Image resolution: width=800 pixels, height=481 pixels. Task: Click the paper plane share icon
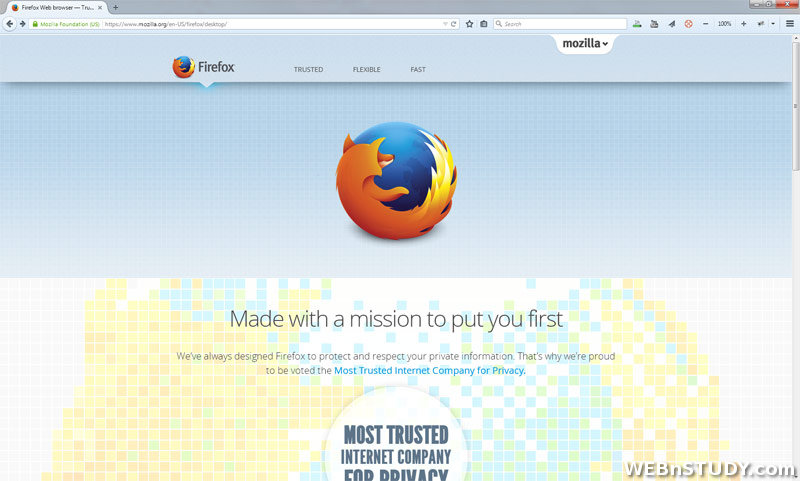point(671,24)
